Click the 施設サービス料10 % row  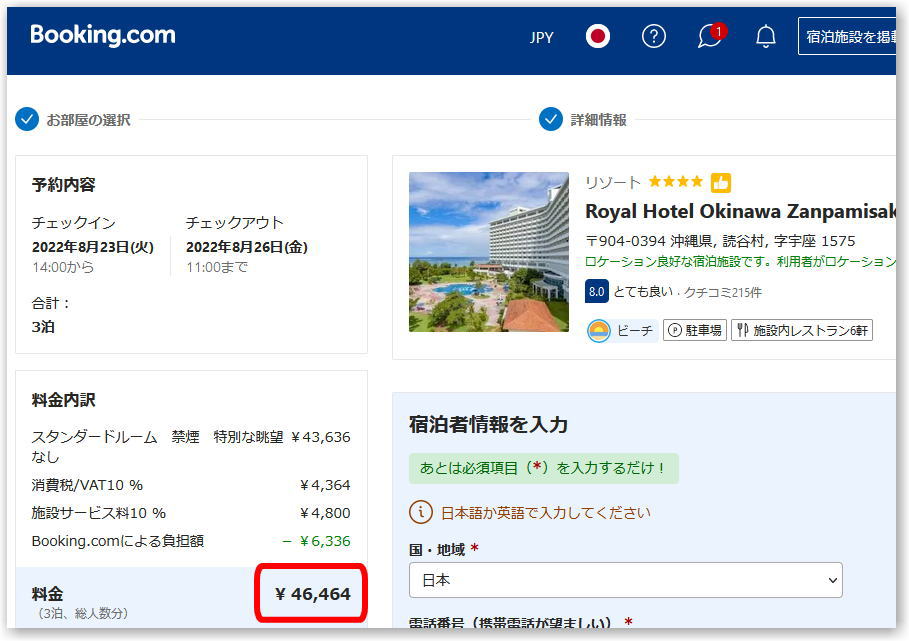pyautogui.click(x=191, y=513)
